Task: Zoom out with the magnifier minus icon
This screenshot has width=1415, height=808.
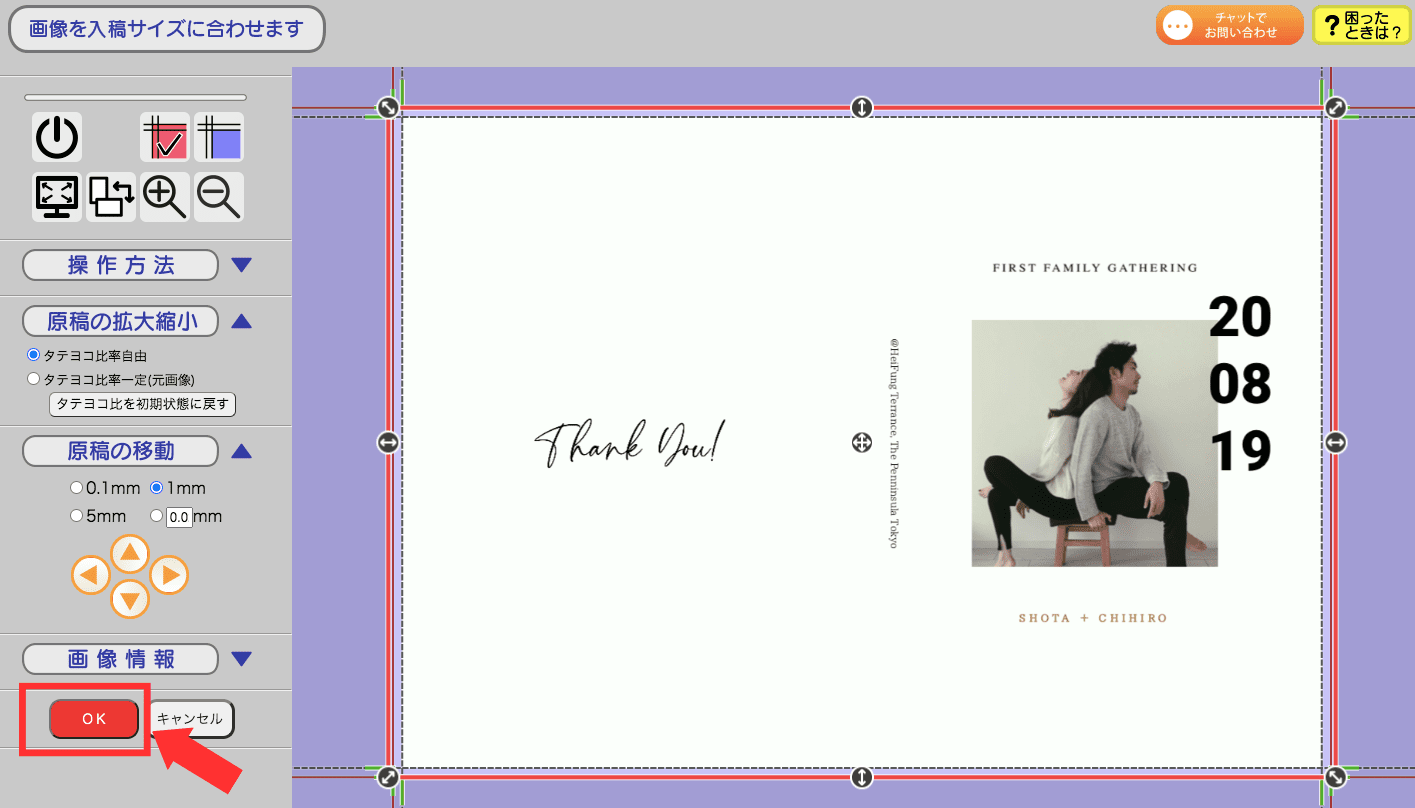Action: (219, 197)
